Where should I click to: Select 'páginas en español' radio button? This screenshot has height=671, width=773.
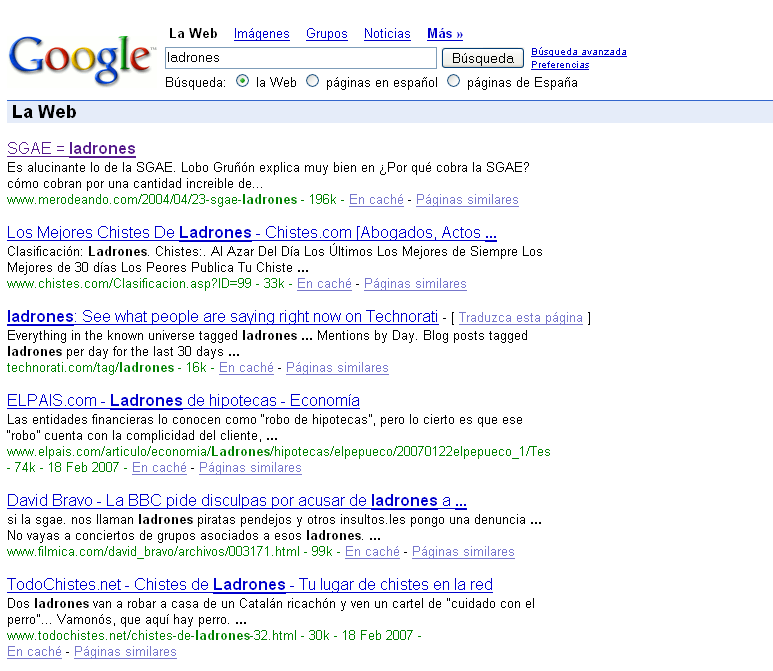(313, 81)
